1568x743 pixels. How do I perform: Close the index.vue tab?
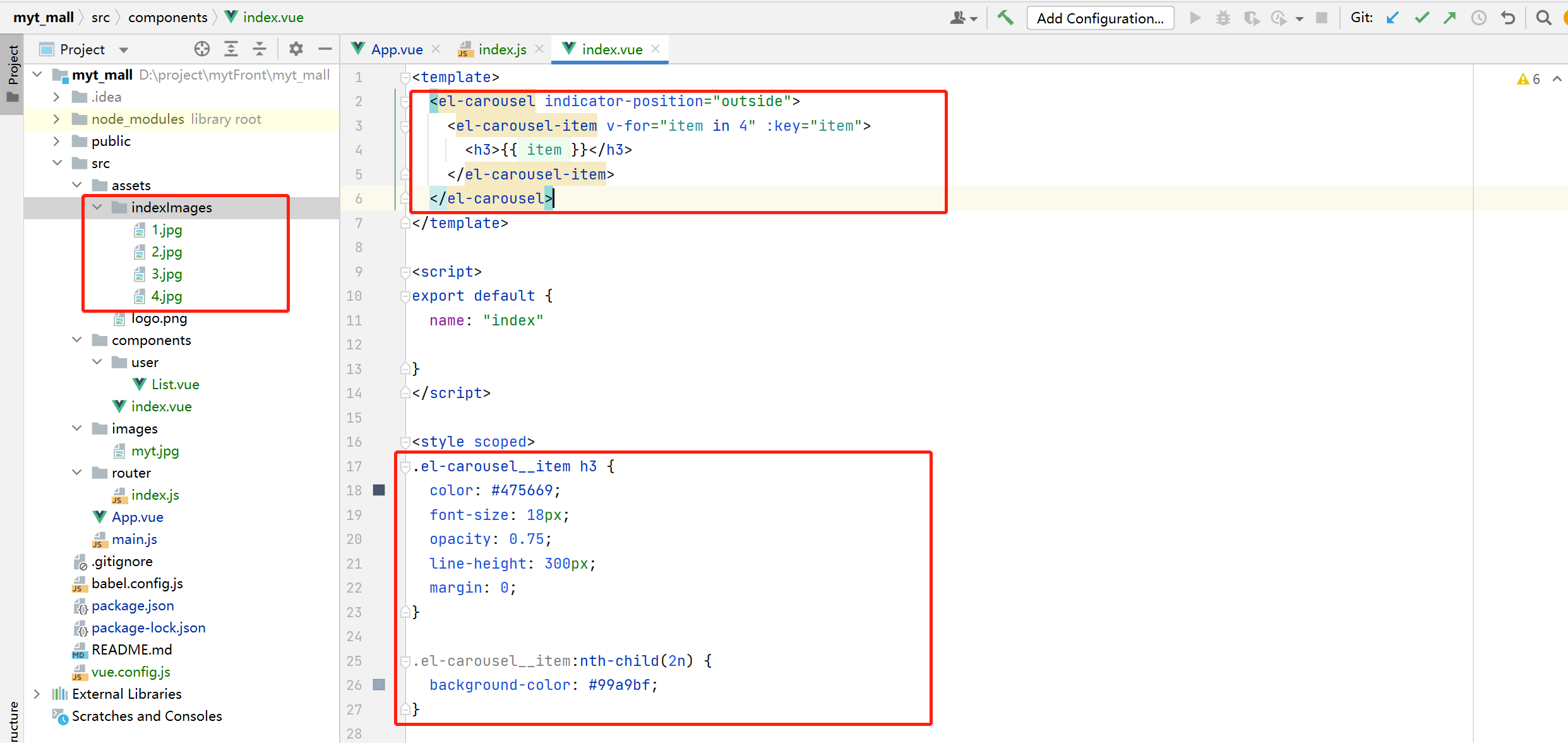[655, 49]
